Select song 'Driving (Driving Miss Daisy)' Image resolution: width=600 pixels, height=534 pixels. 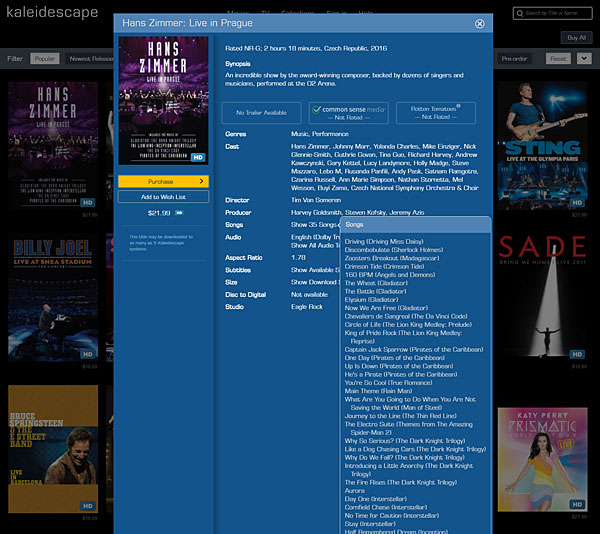[384, 241]
